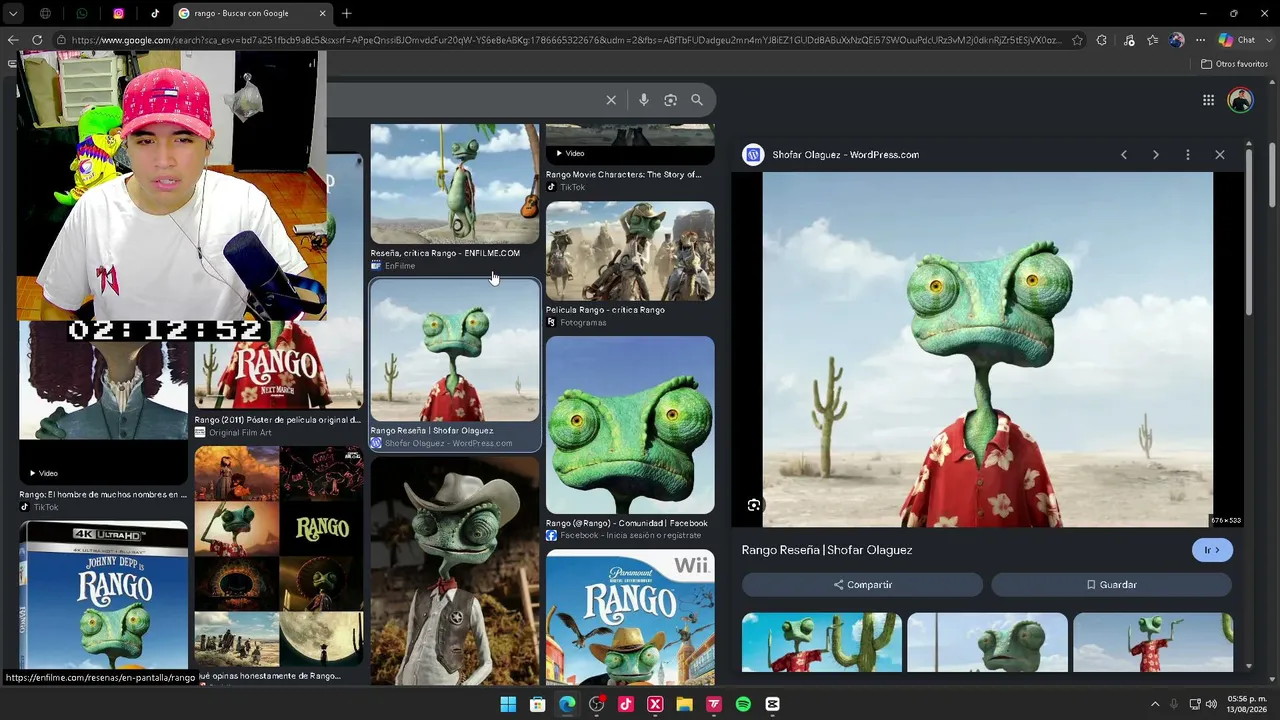The image size is (1280, 720).
Task: Open a new browser tab
Action: pyautogui.click(x=346, y=13)
